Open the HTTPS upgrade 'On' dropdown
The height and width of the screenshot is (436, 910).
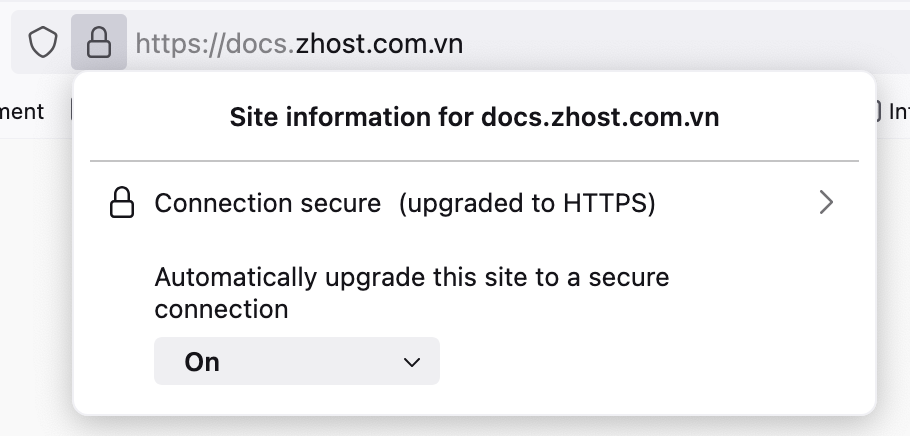coord(296,362)
